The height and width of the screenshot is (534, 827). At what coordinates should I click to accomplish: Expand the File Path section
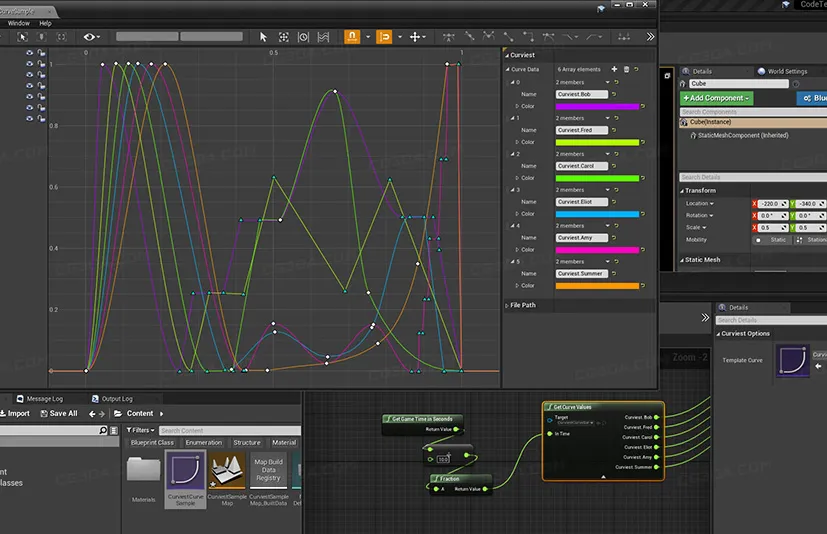pos(507,306)
